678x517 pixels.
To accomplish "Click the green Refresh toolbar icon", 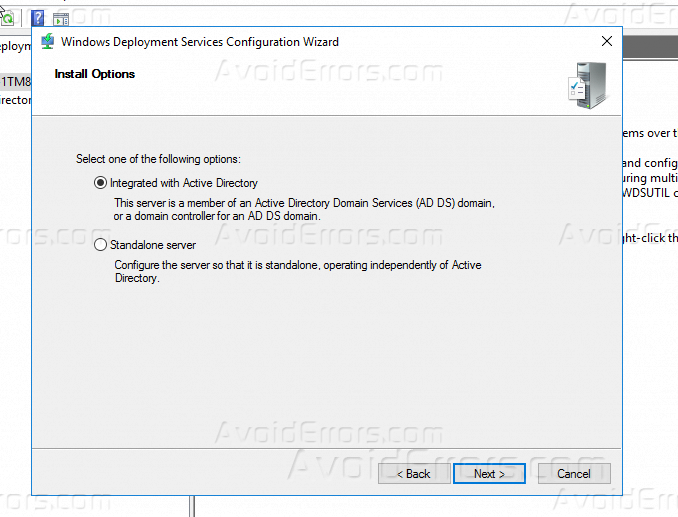I will tap(7, 18).
